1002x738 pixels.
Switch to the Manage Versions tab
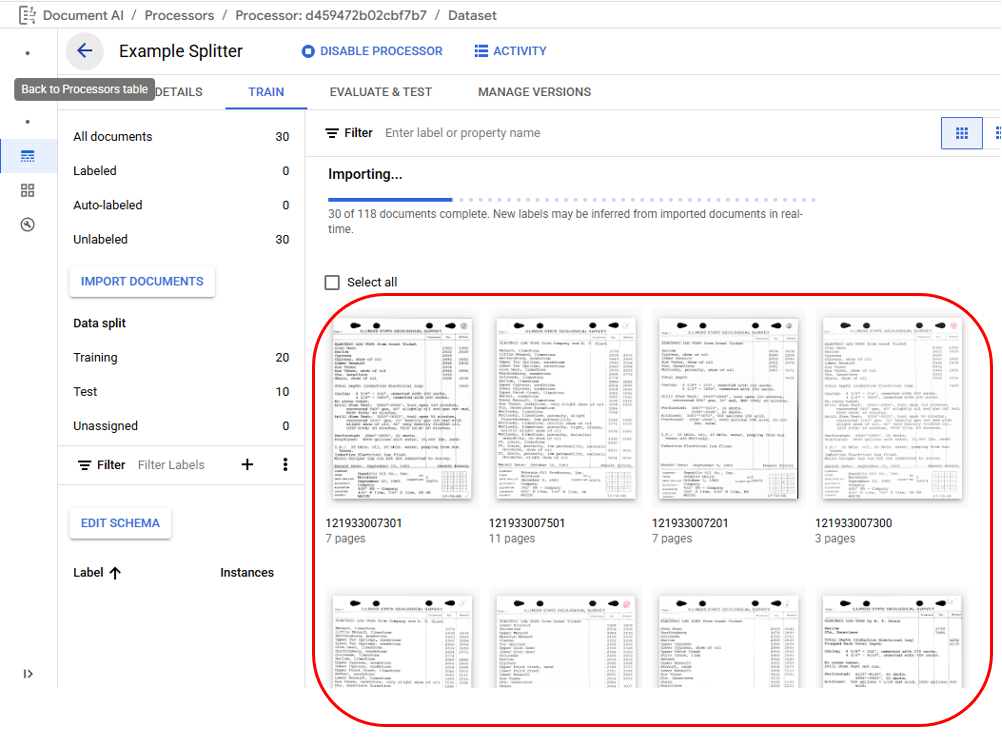coord(534,92)
